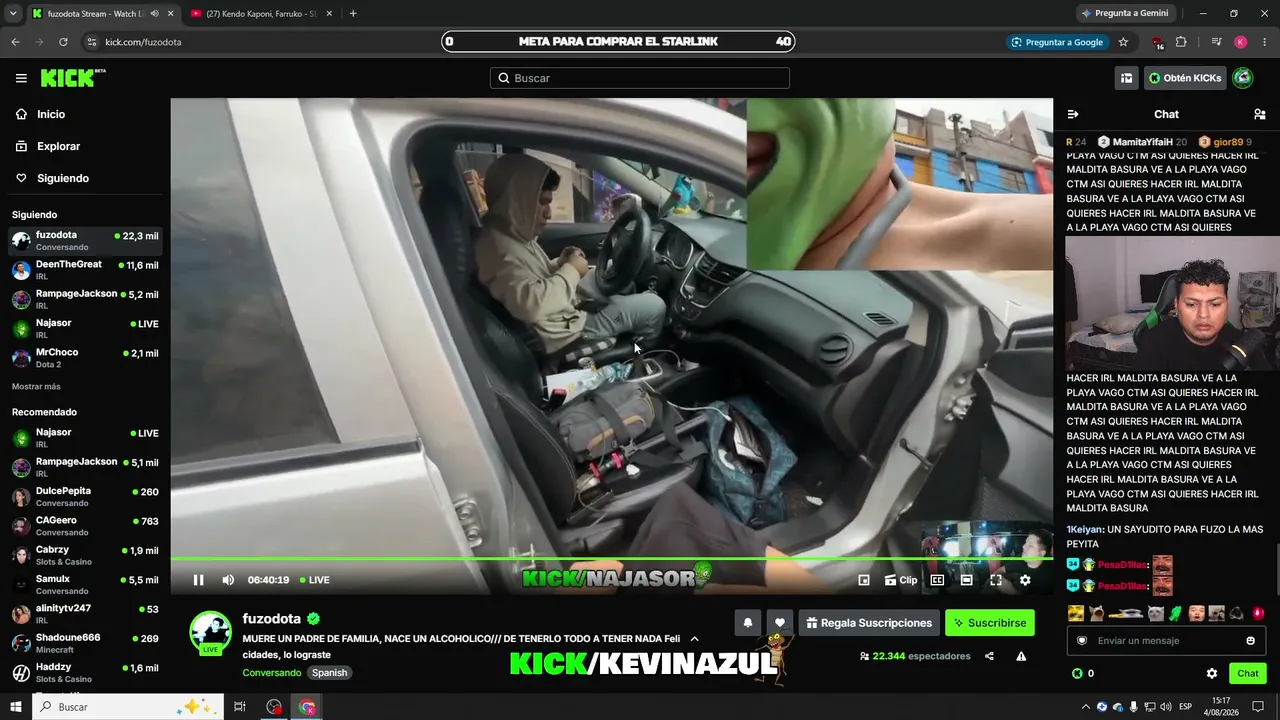The image size is (1280, 720).
Task: Open Task View on taskbar
Action: pyautogui.click(x=240, y=707)
